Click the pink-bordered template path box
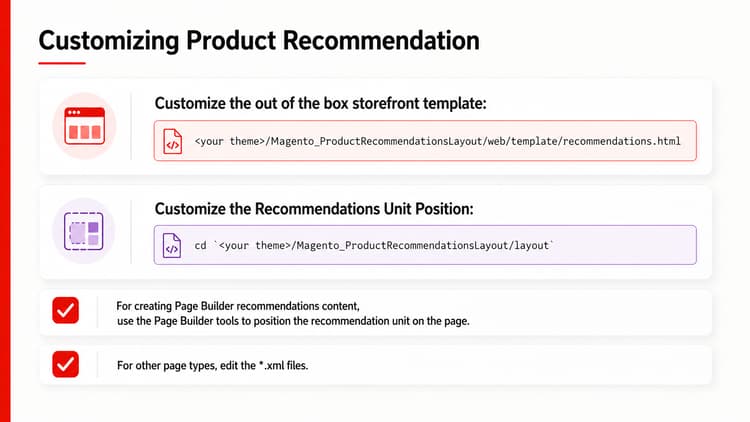 pyautogui.click(x=425, y=141)
